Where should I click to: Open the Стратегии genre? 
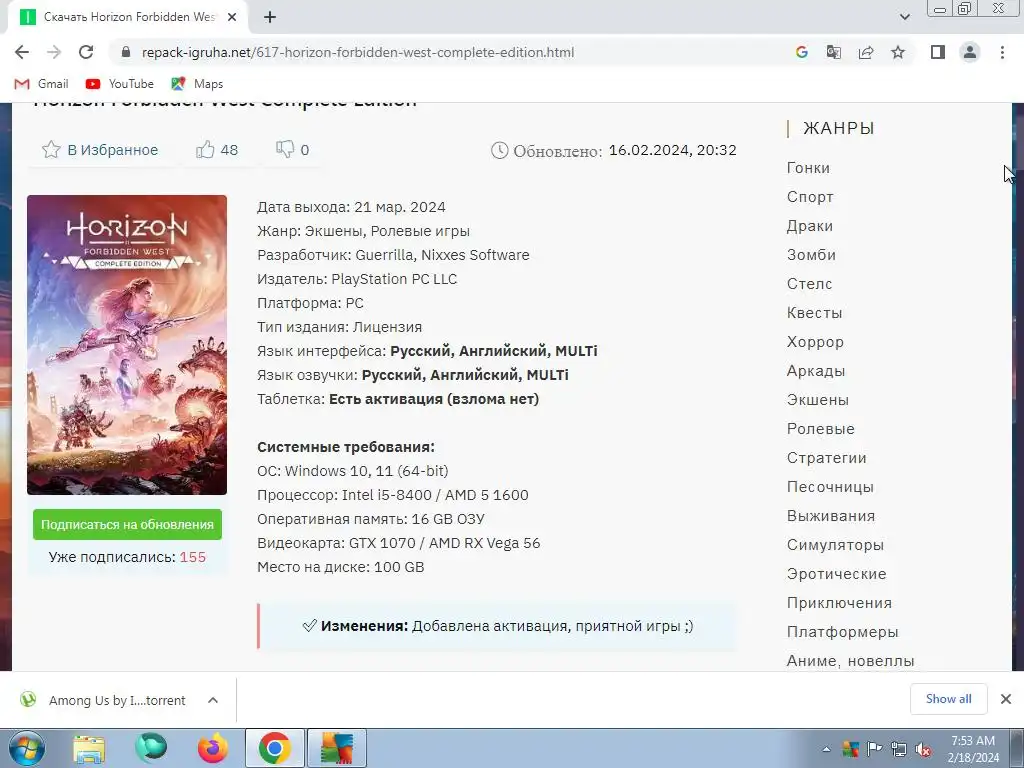(x=826, y=458)
